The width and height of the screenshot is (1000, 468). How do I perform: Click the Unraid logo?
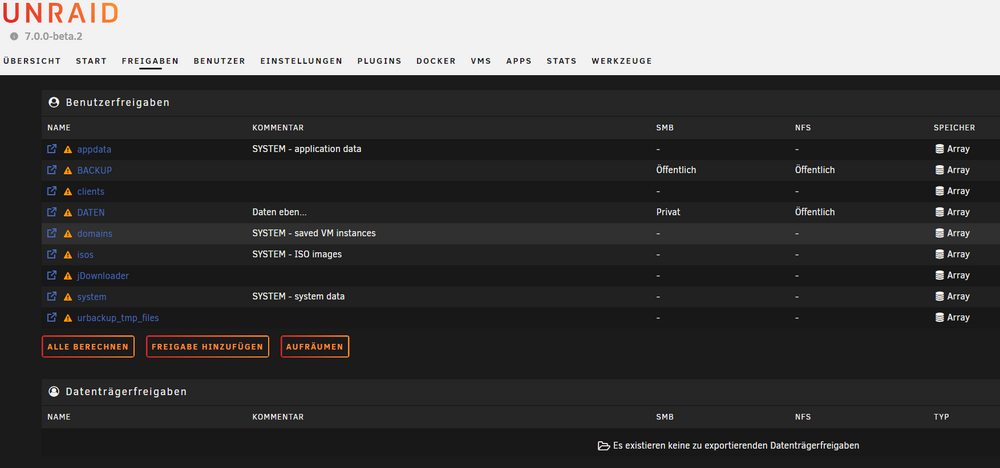click(61, 13)
